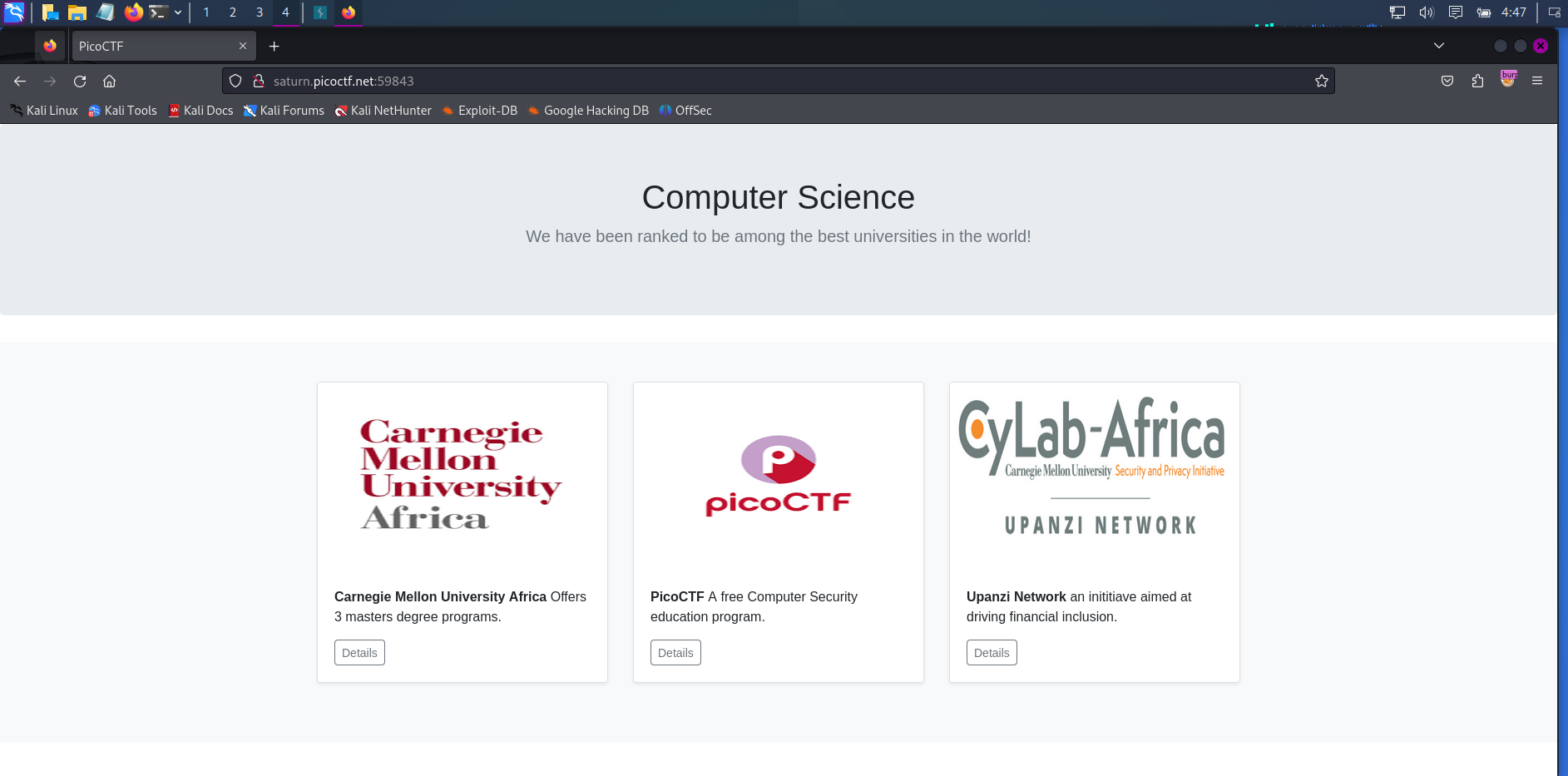Select the Computer Science heading

click(x=779, y=197)
